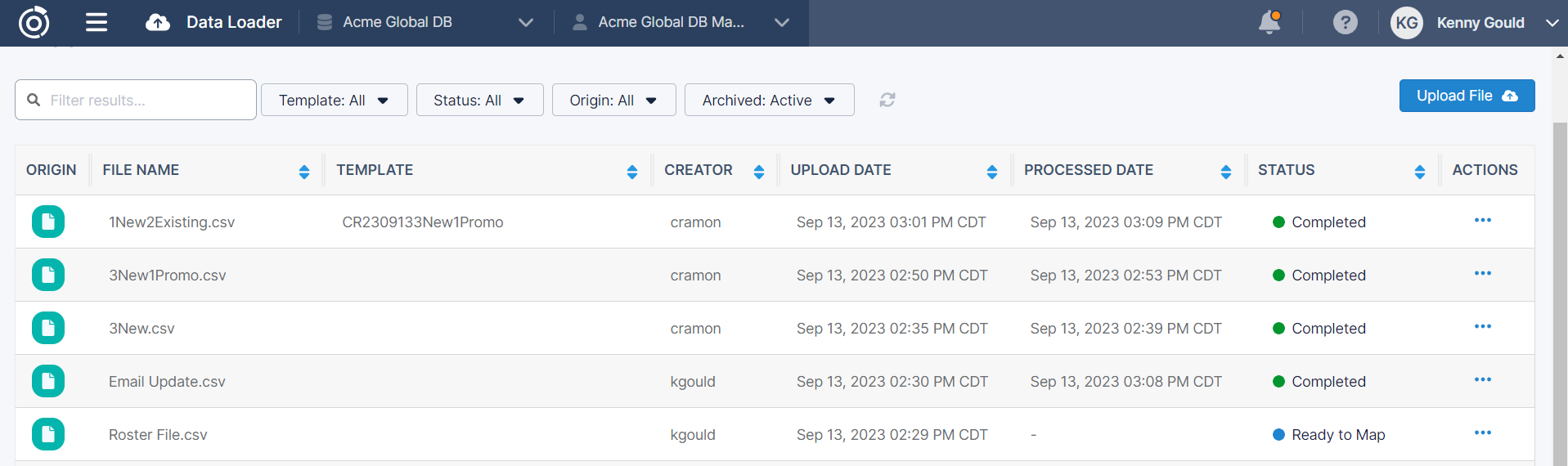Open the notifications bell

pos(1269,22)
